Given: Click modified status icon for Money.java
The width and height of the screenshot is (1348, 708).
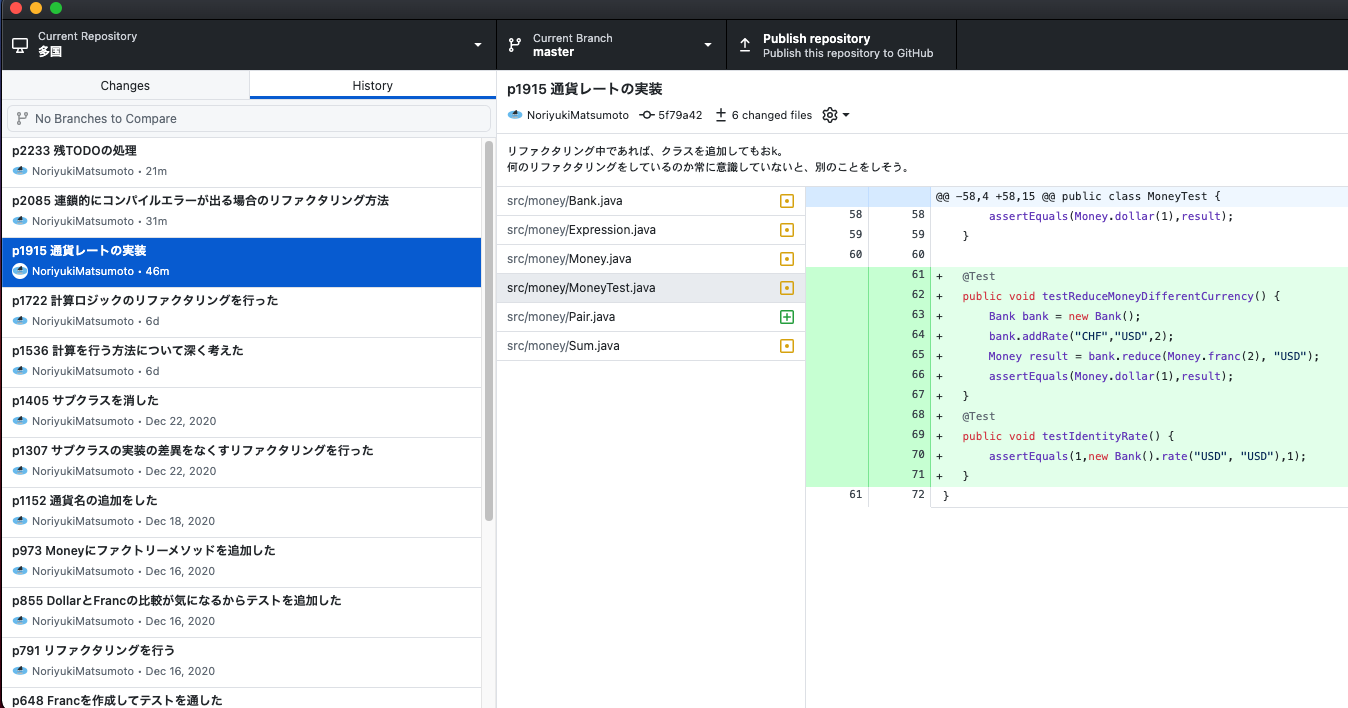Looking at the screenshot, I should coord(787,259).
